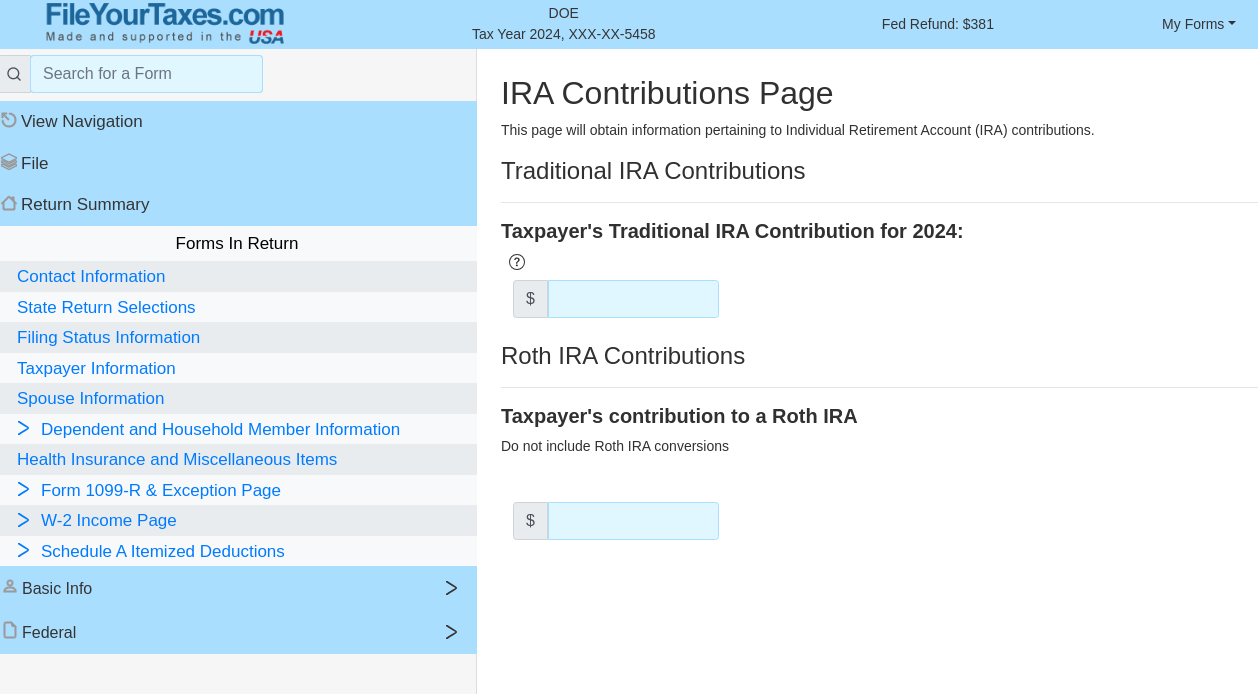Expand the Form 1099-R & Exception Page section
This screenshot has height=694, width=1258.
[x=24, y=489]
